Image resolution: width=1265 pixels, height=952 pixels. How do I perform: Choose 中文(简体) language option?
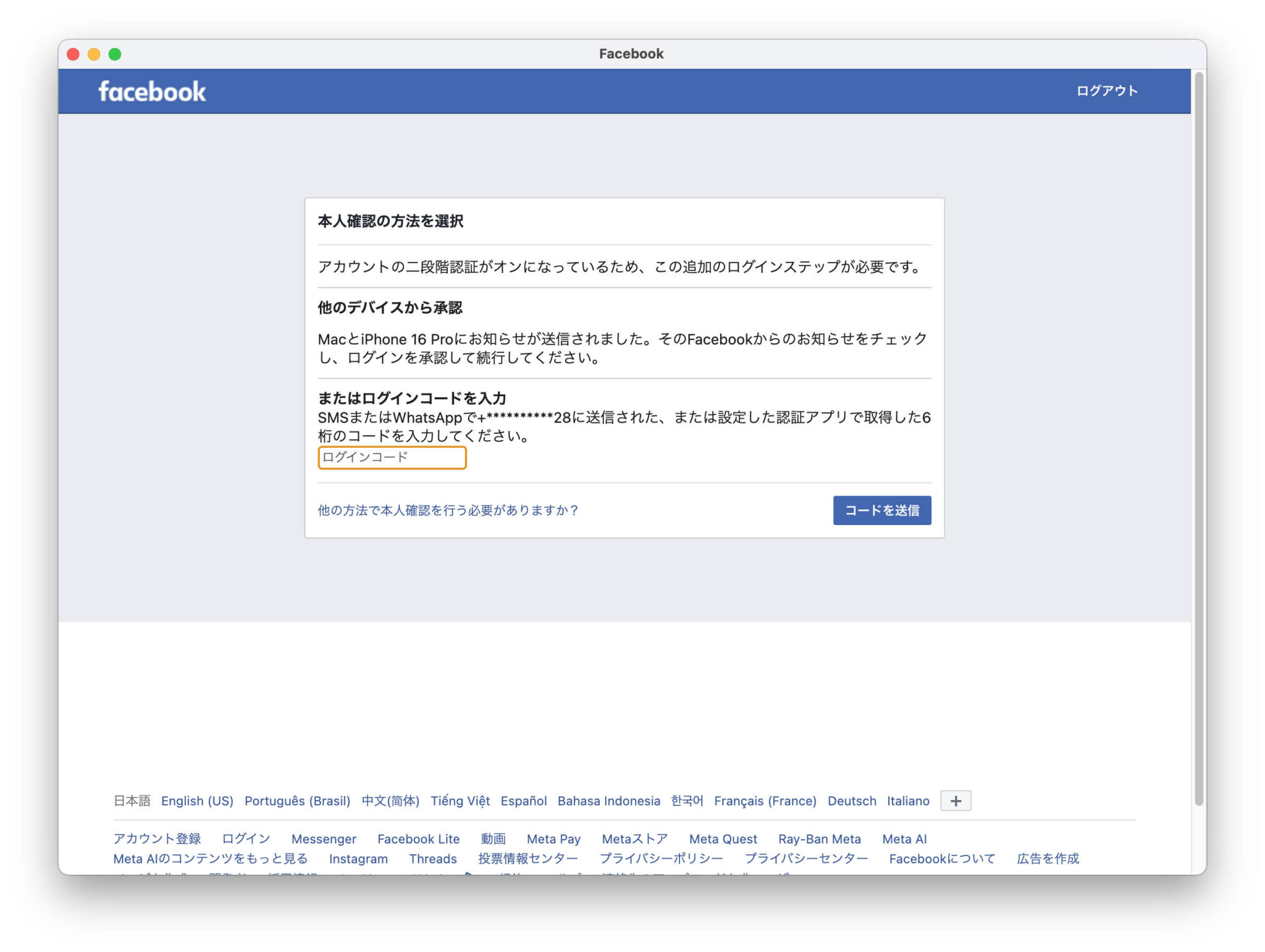(390, 801)
